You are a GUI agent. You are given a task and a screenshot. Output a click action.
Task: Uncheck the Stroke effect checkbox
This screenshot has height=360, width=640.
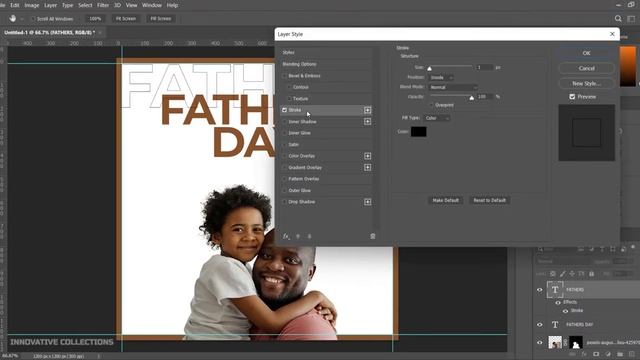[284, 110]
